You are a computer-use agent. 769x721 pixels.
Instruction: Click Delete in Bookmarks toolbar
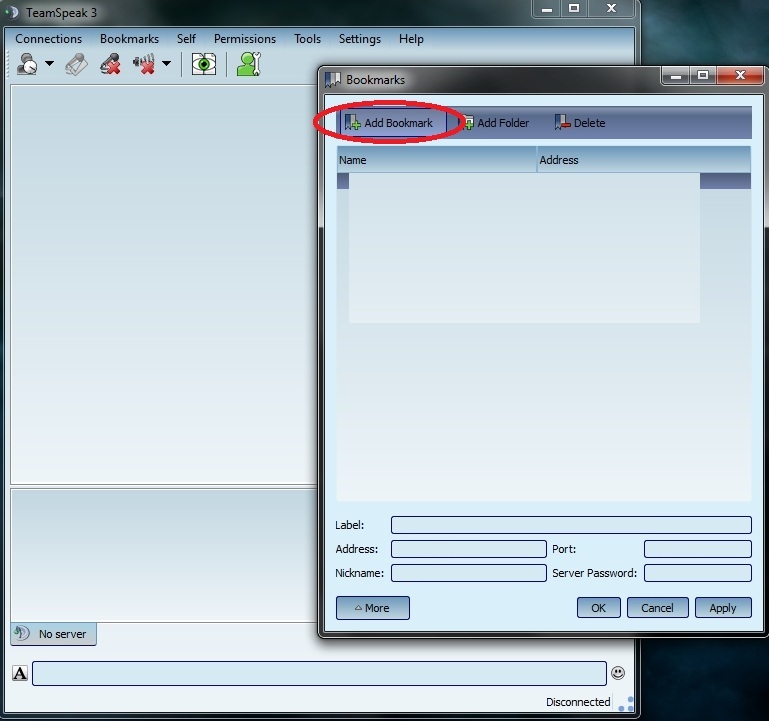tap(580, 123)
